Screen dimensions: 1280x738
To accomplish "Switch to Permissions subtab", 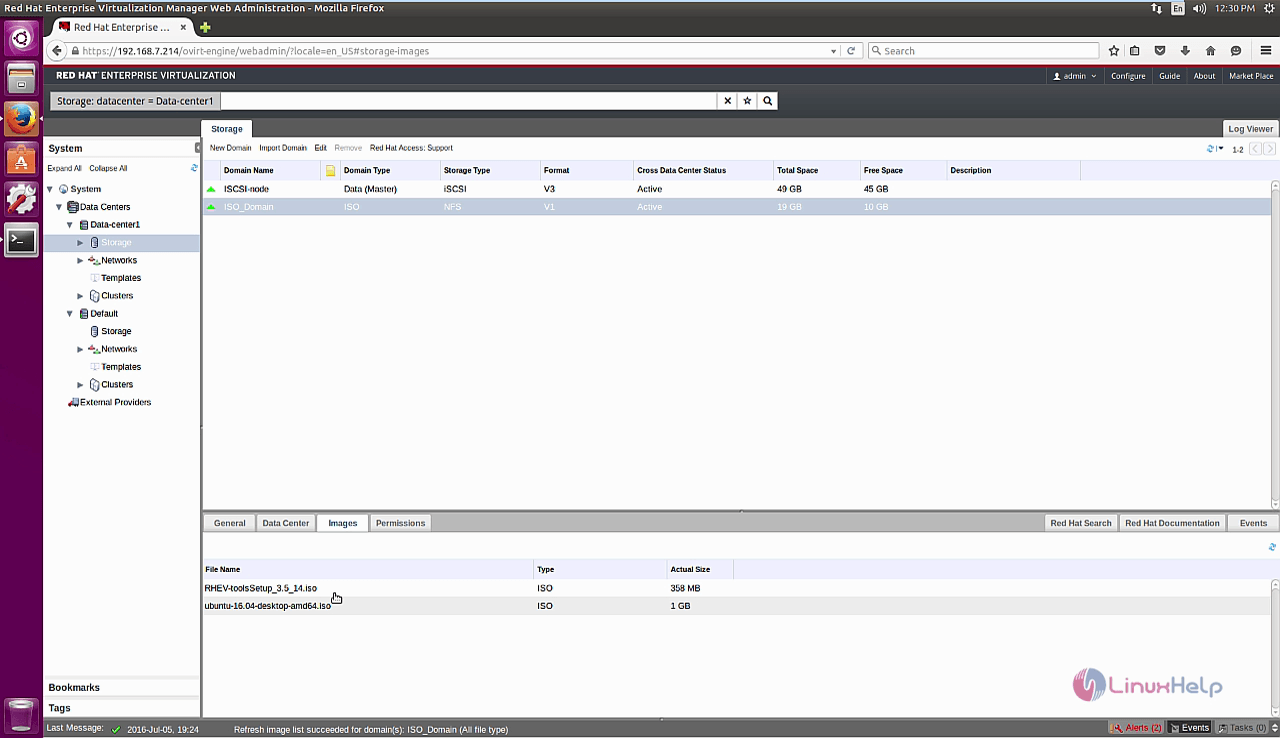I will point(400,523).
